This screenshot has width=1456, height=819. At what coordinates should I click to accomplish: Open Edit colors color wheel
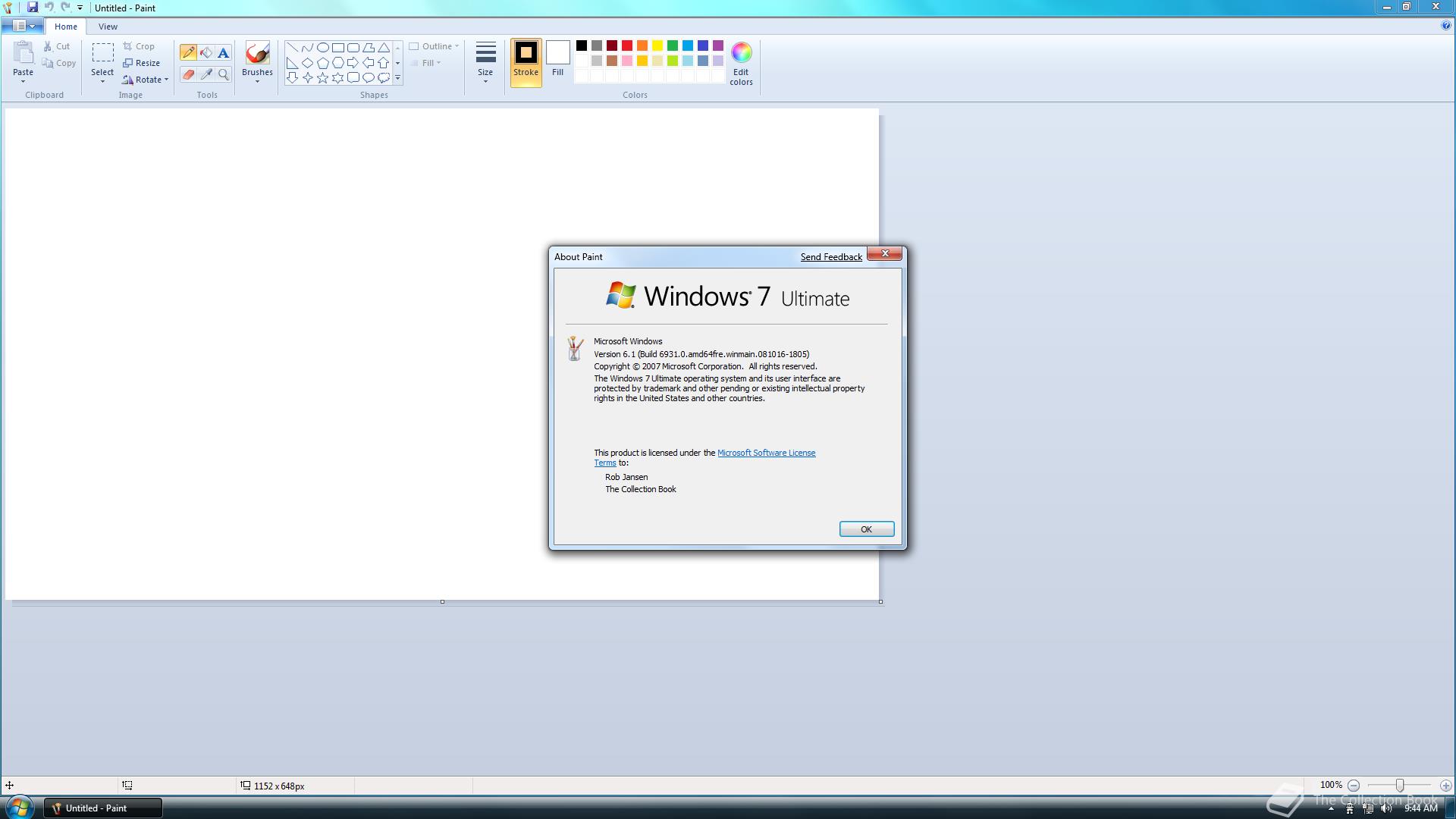tap(741, 64)
